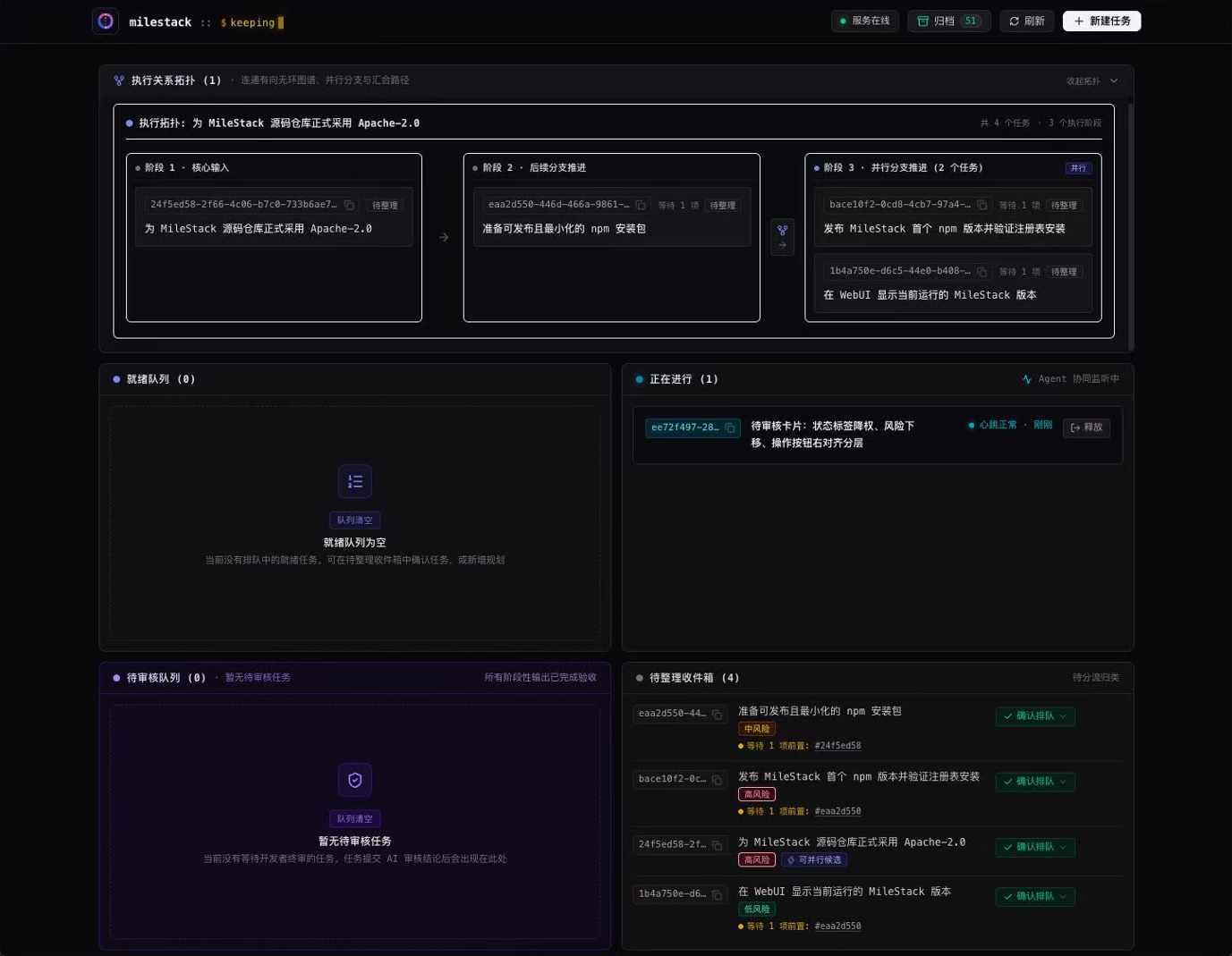Copy 24f5ed58 ID in inbox list
The image size is (1232, 956).
(717, 844)
